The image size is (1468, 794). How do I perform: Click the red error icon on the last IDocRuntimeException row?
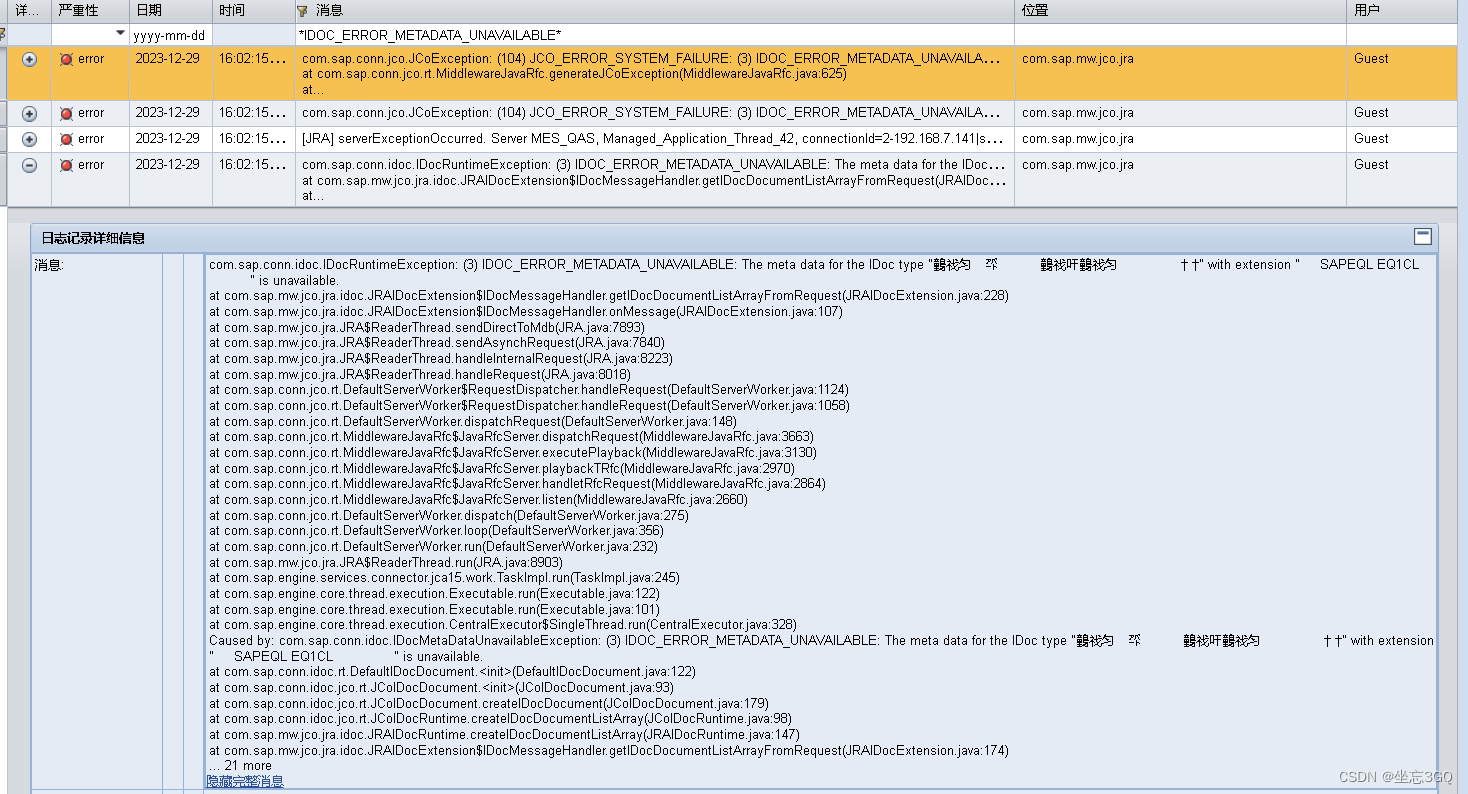point(67,164)
